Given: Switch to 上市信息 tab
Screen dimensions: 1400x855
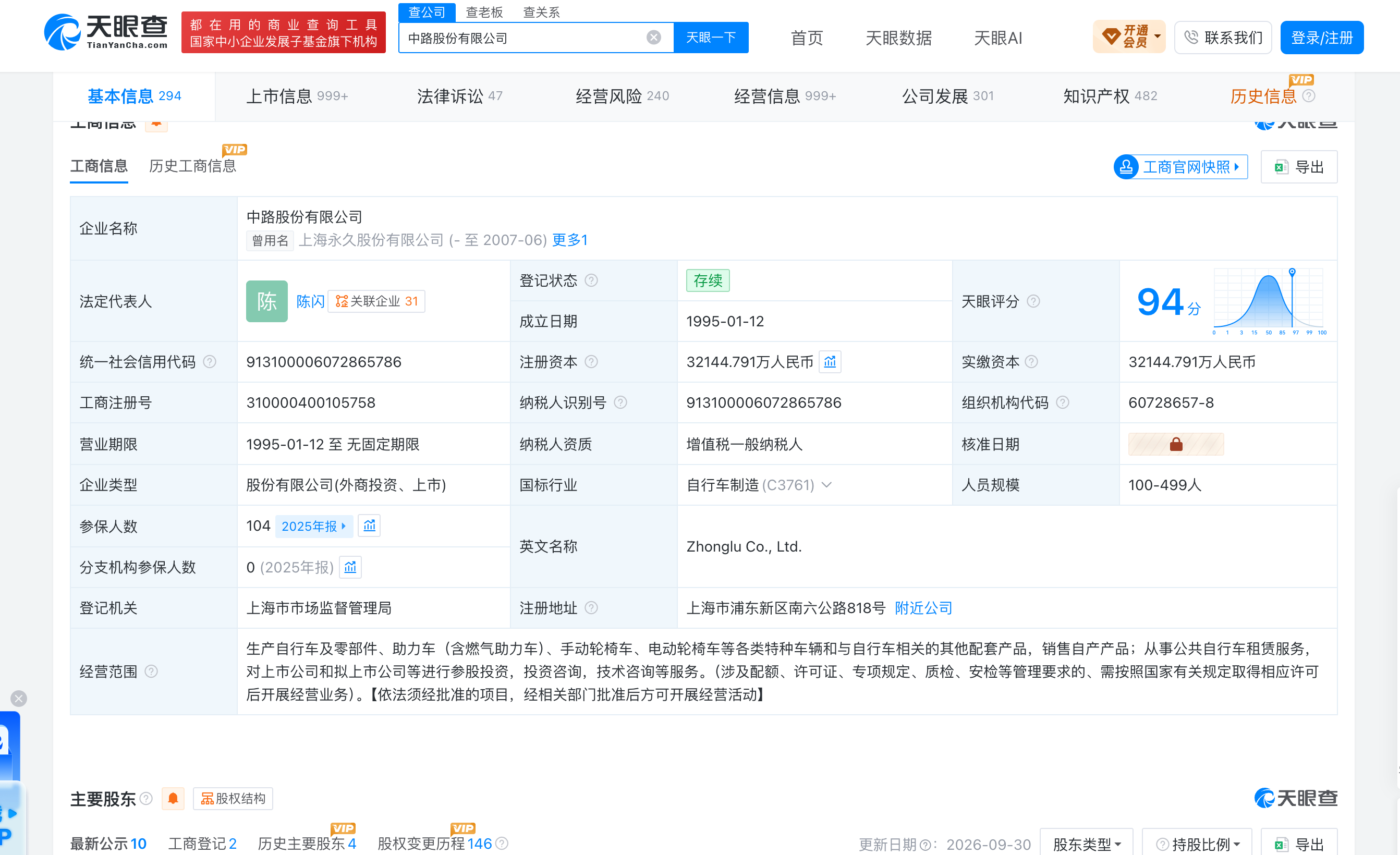Looking at the screenshot, I should tap(297, 96).
